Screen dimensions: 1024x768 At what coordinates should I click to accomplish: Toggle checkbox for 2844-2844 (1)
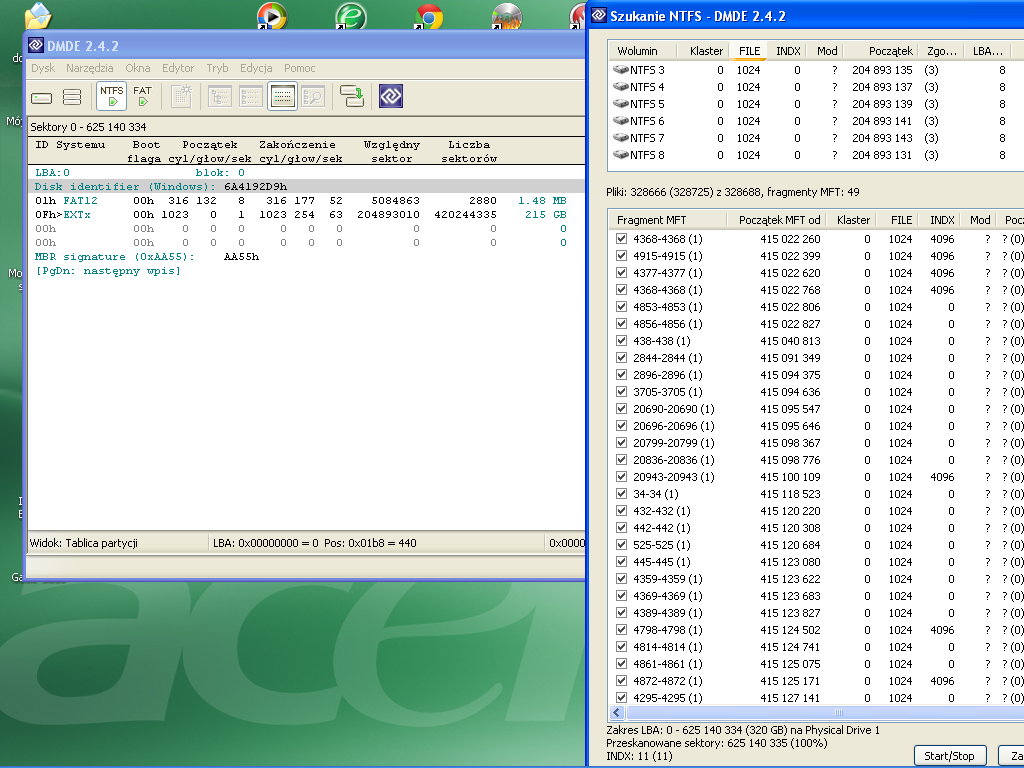(621, 358)
